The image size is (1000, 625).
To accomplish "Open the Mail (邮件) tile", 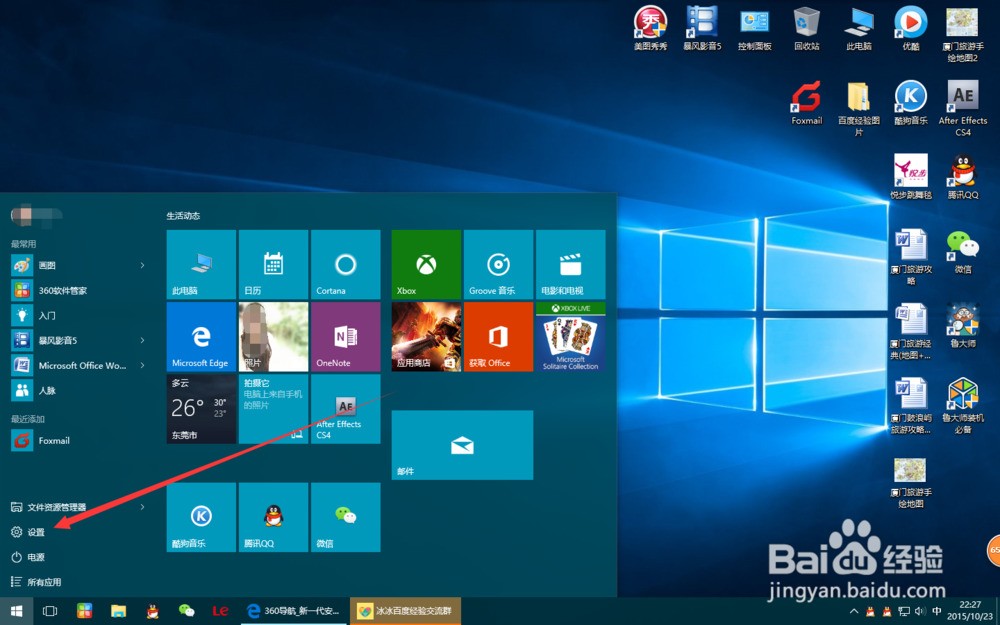I will (x=462, y=445).
